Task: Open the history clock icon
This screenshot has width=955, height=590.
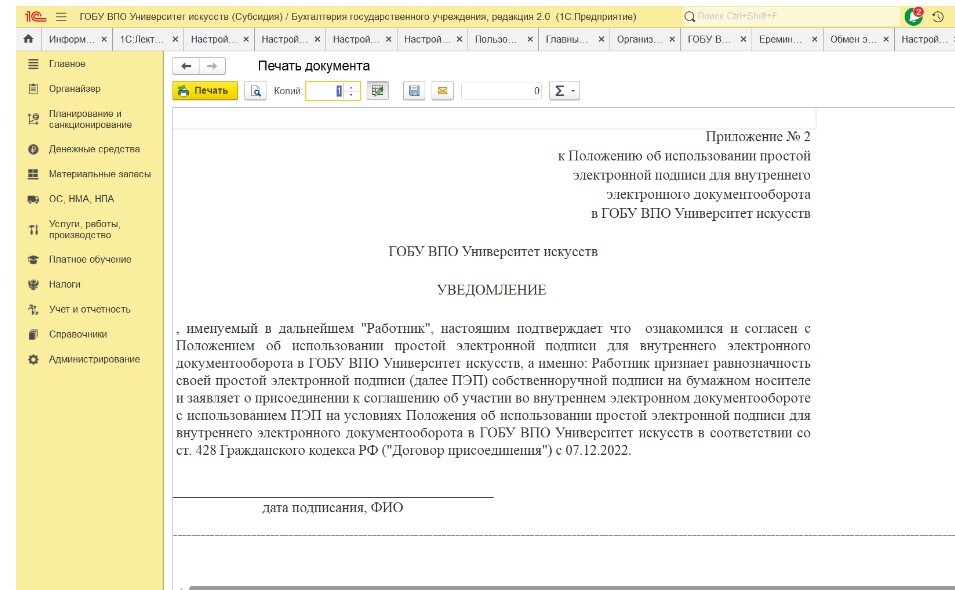Action: click(x=938, y=16)
